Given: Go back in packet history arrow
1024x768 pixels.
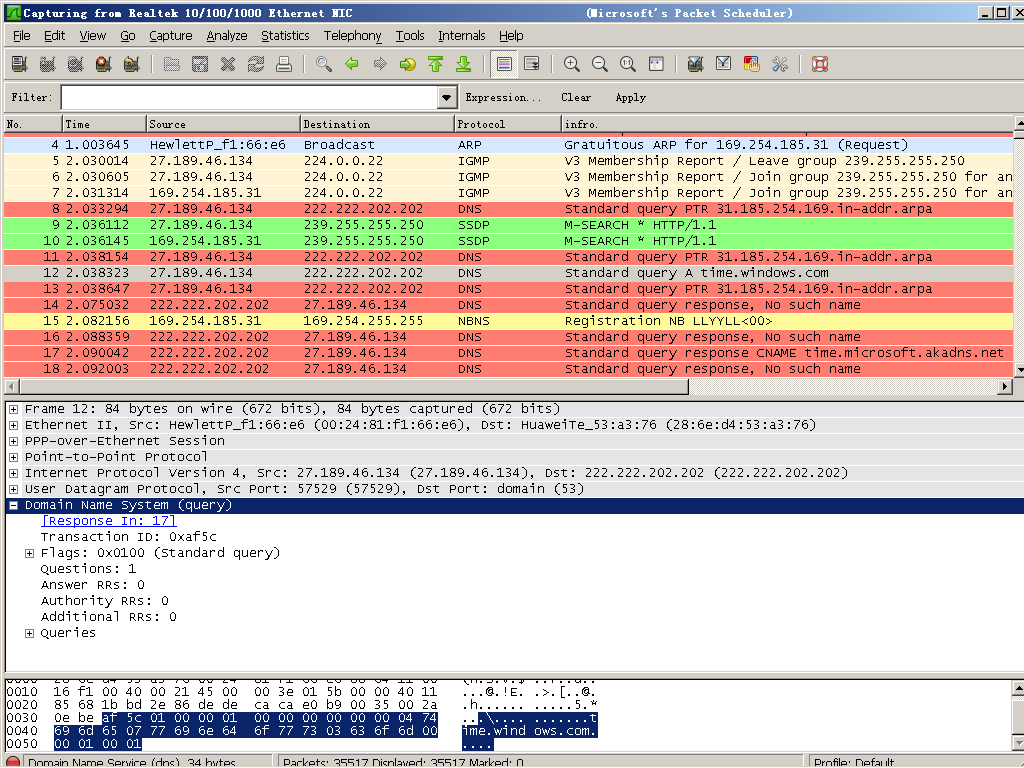Looking at the screenshot, I should pyautogui.click(x=351, y=64).
